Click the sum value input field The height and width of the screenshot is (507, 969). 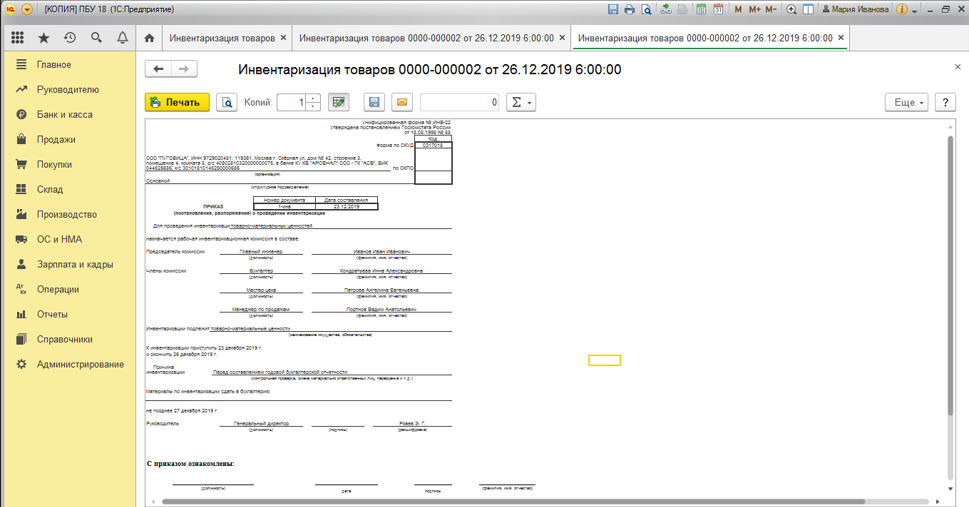[460, 102]
